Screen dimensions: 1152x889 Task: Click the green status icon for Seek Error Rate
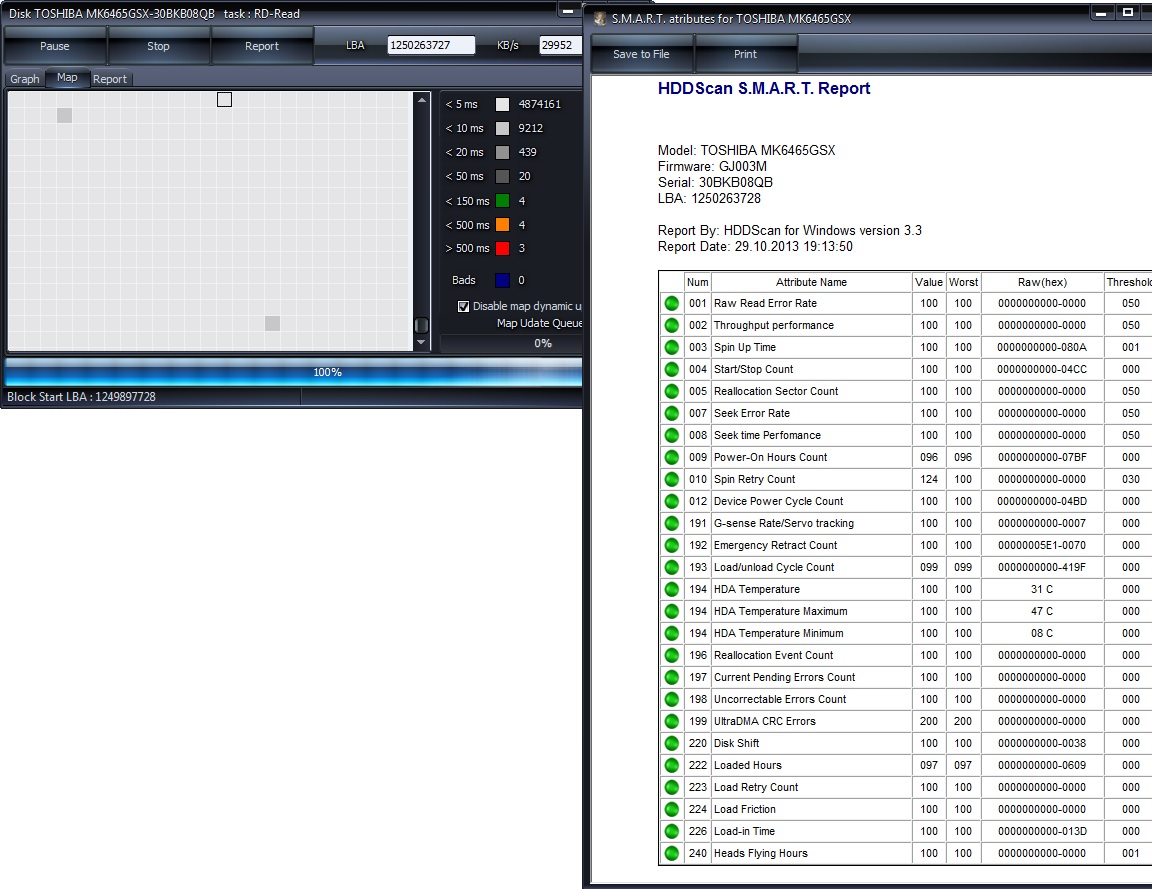(672, 414)
